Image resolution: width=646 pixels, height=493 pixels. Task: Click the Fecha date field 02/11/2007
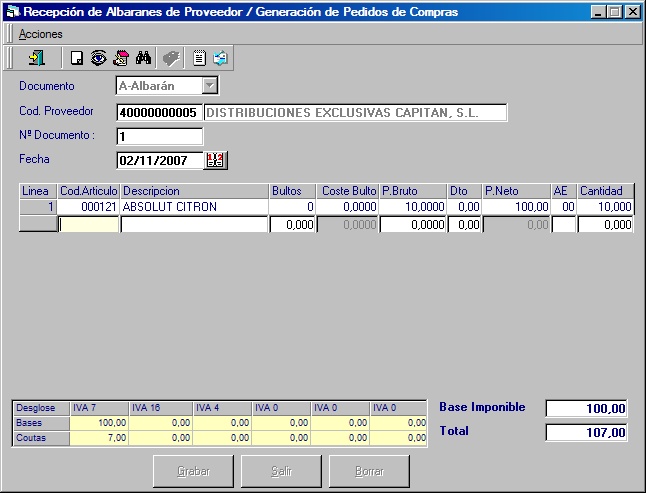(x=160, y=160)
